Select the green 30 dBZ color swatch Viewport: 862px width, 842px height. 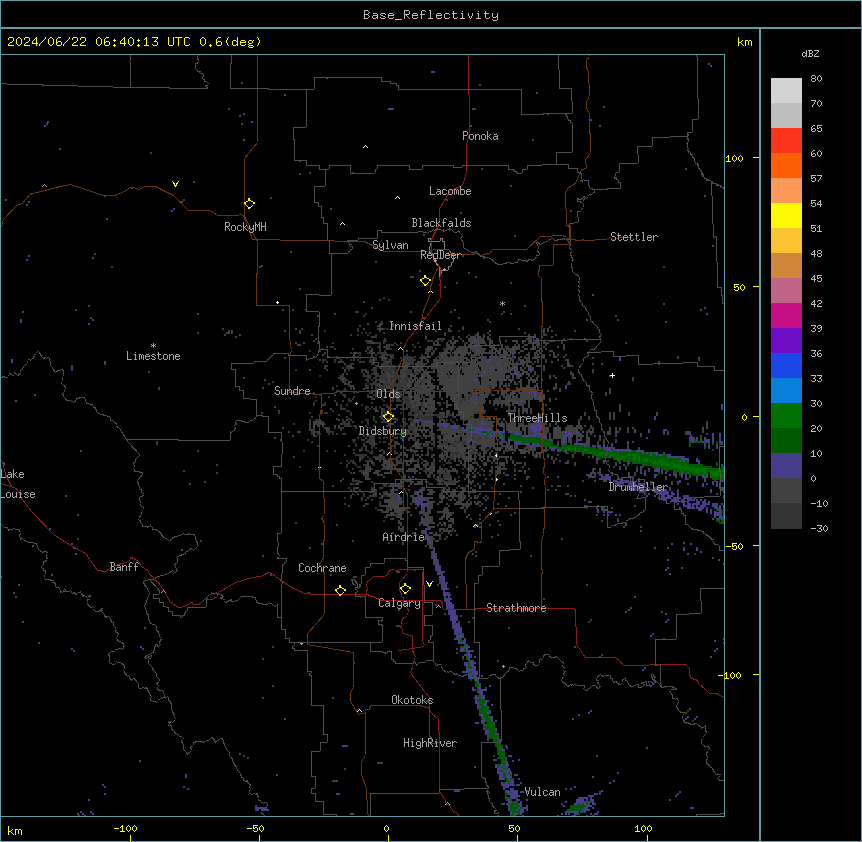point(786,416)
